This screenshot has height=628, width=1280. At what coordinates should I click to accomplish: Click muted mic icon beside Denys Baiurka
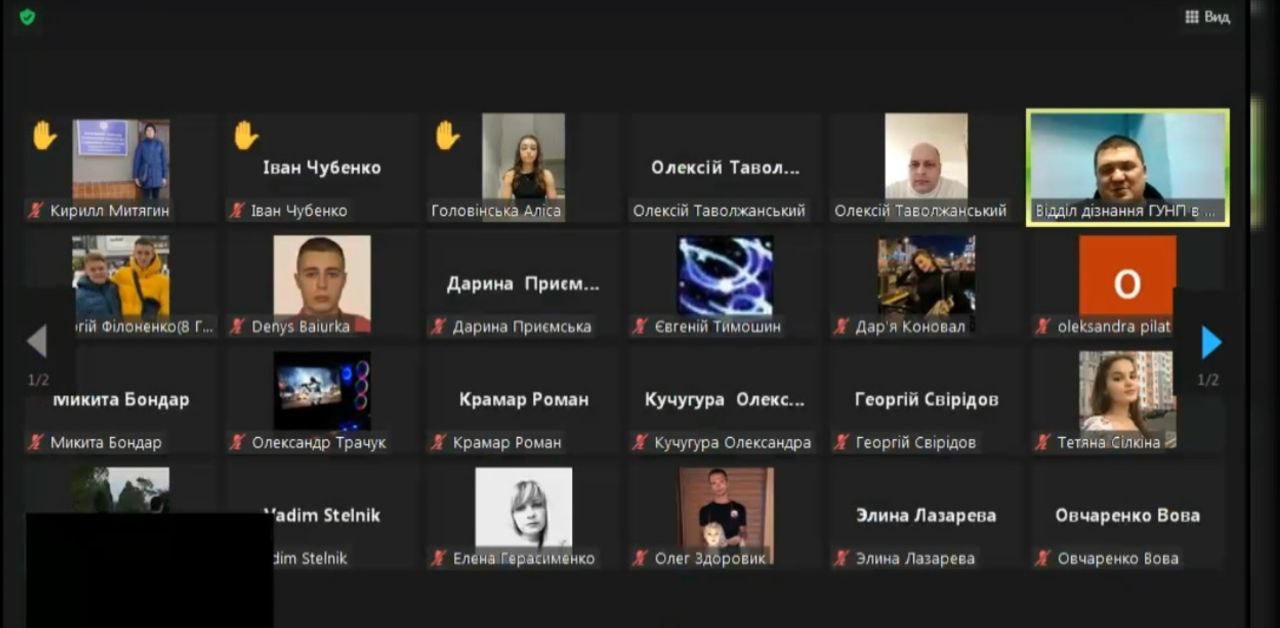coord(238,326)
